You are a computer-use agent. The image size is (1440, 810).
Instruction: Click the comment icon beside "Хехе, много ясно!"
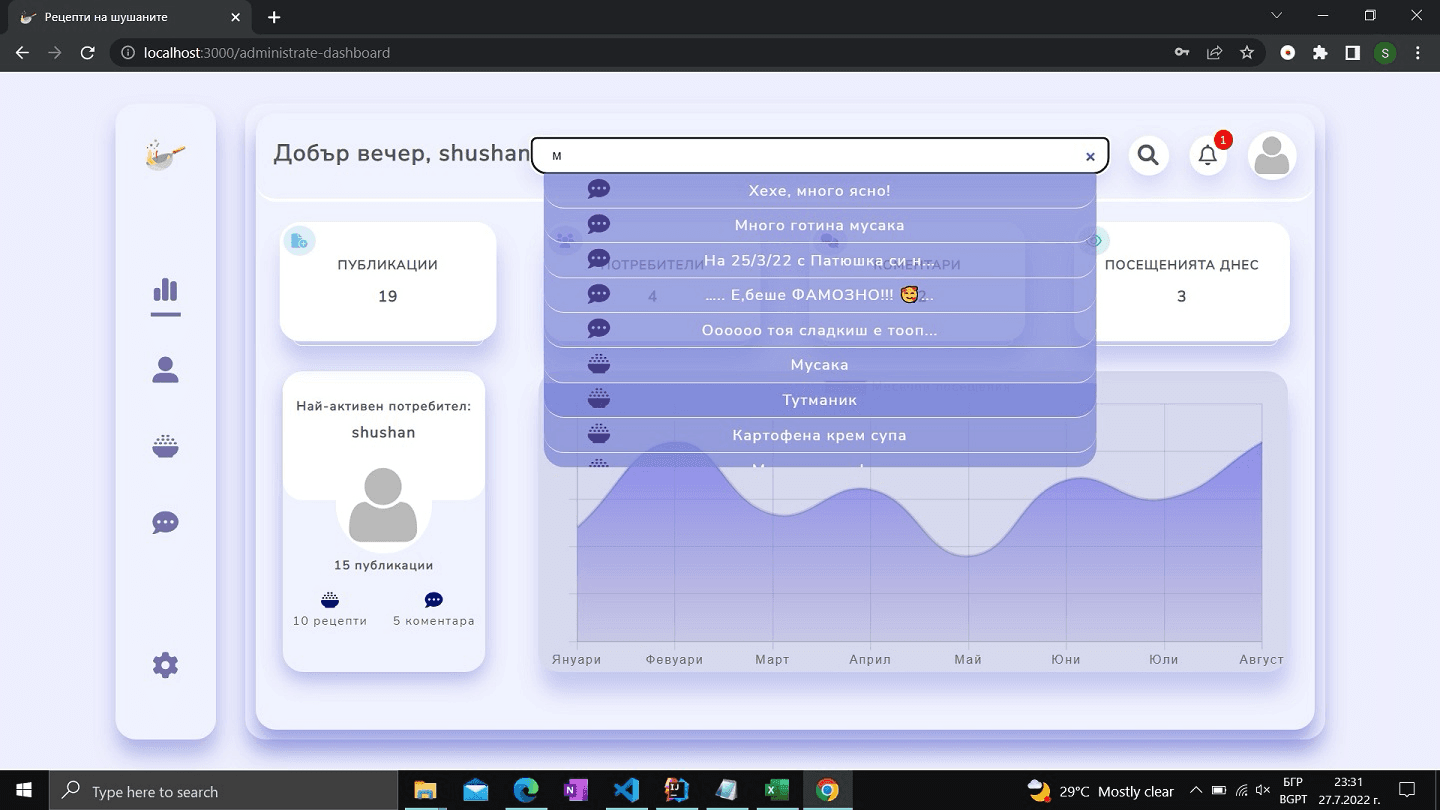coord(599,189)
